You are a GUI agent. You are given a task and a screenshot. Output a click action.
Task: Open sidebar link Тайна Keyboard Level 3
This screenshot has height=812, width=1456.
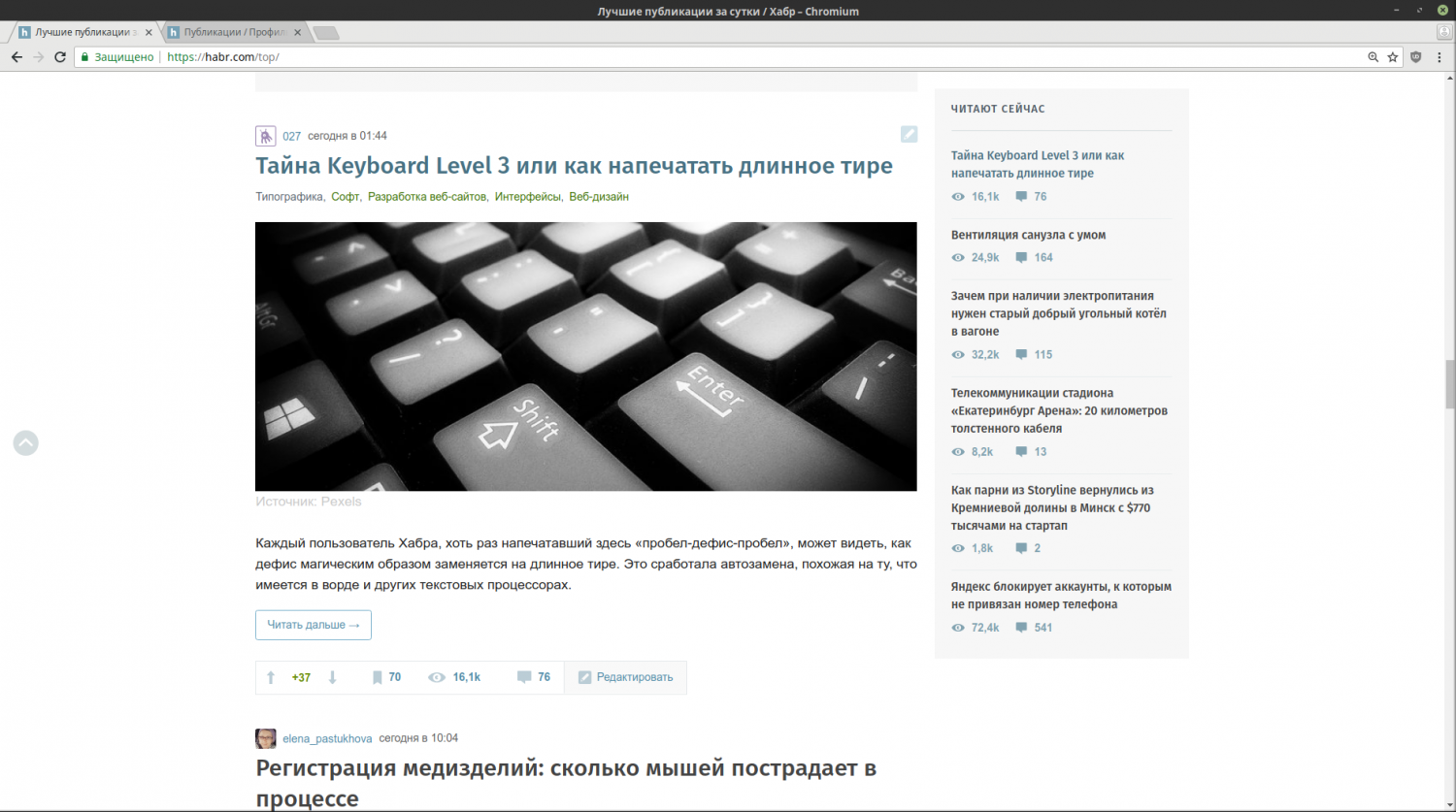point(1038,164)
